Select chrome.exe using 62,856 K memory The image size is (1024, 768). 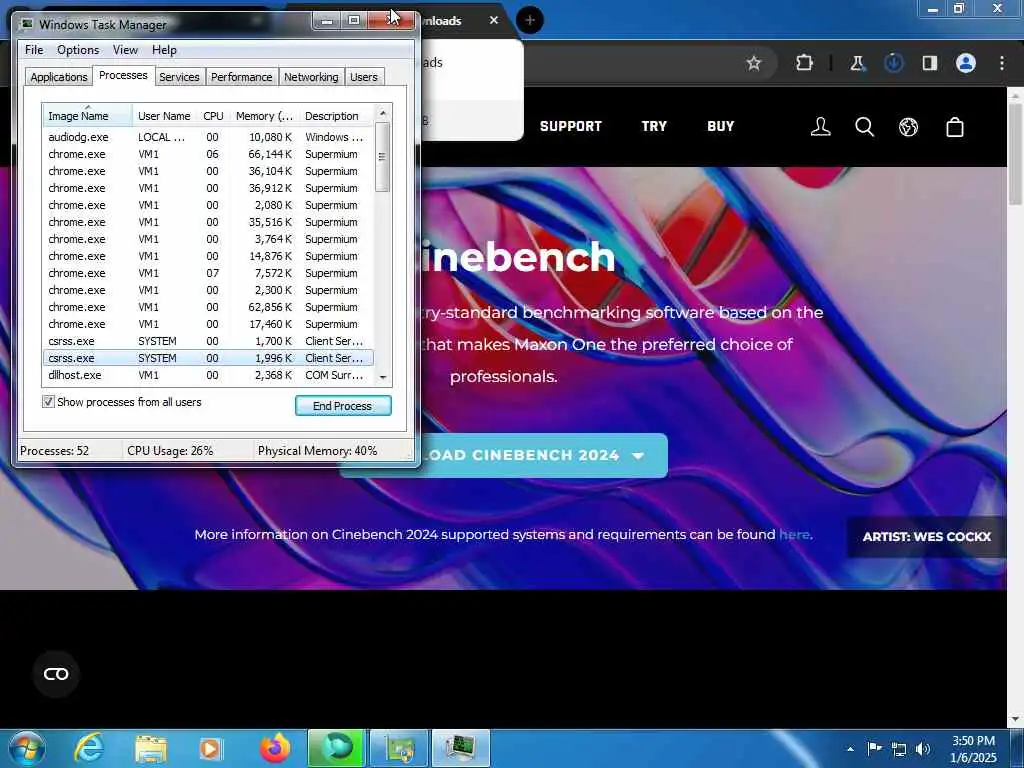click(x=208, y=307)
